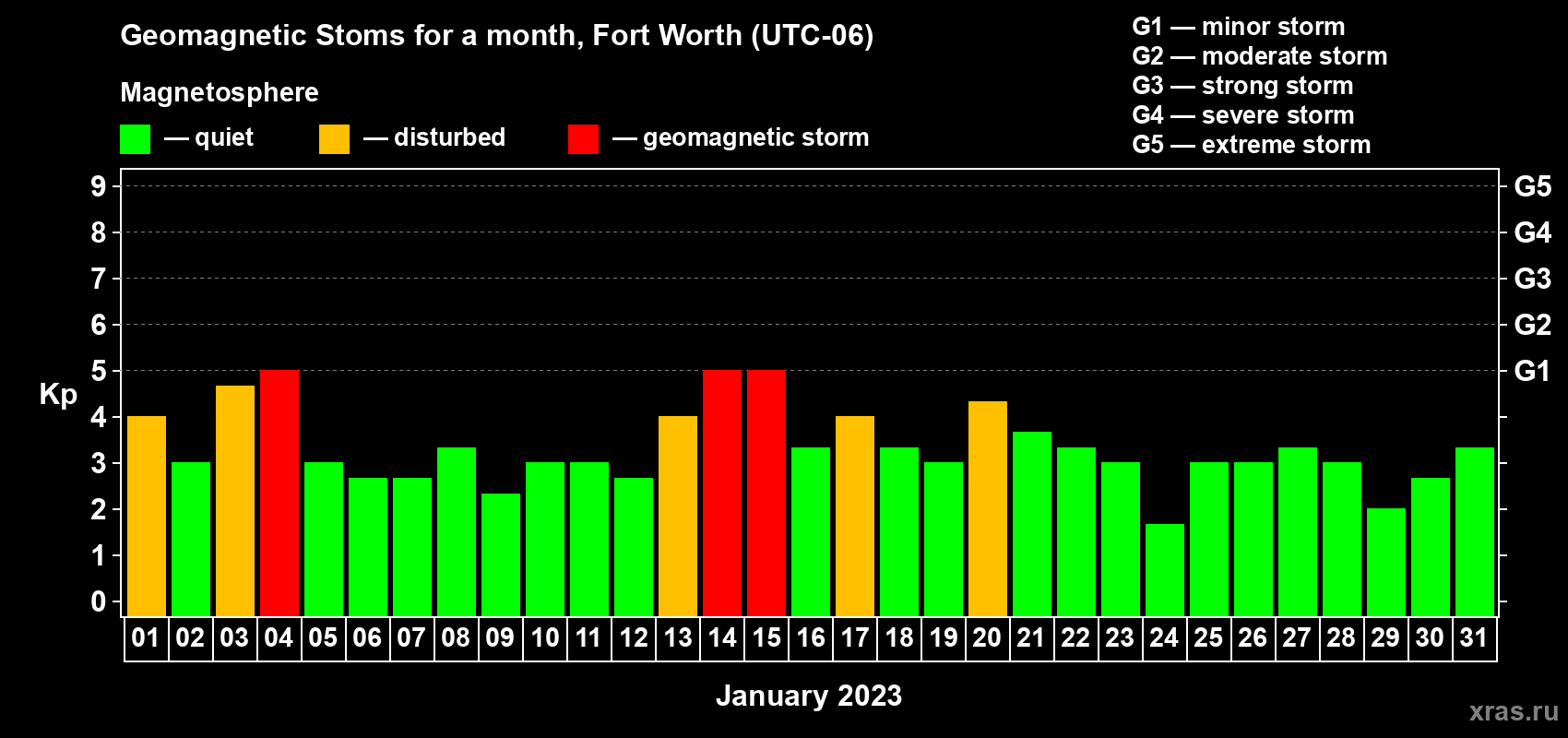This screenshot has width=1568, height=738.
Task: Click the green bar for day 29
Action: [1386, 562]
